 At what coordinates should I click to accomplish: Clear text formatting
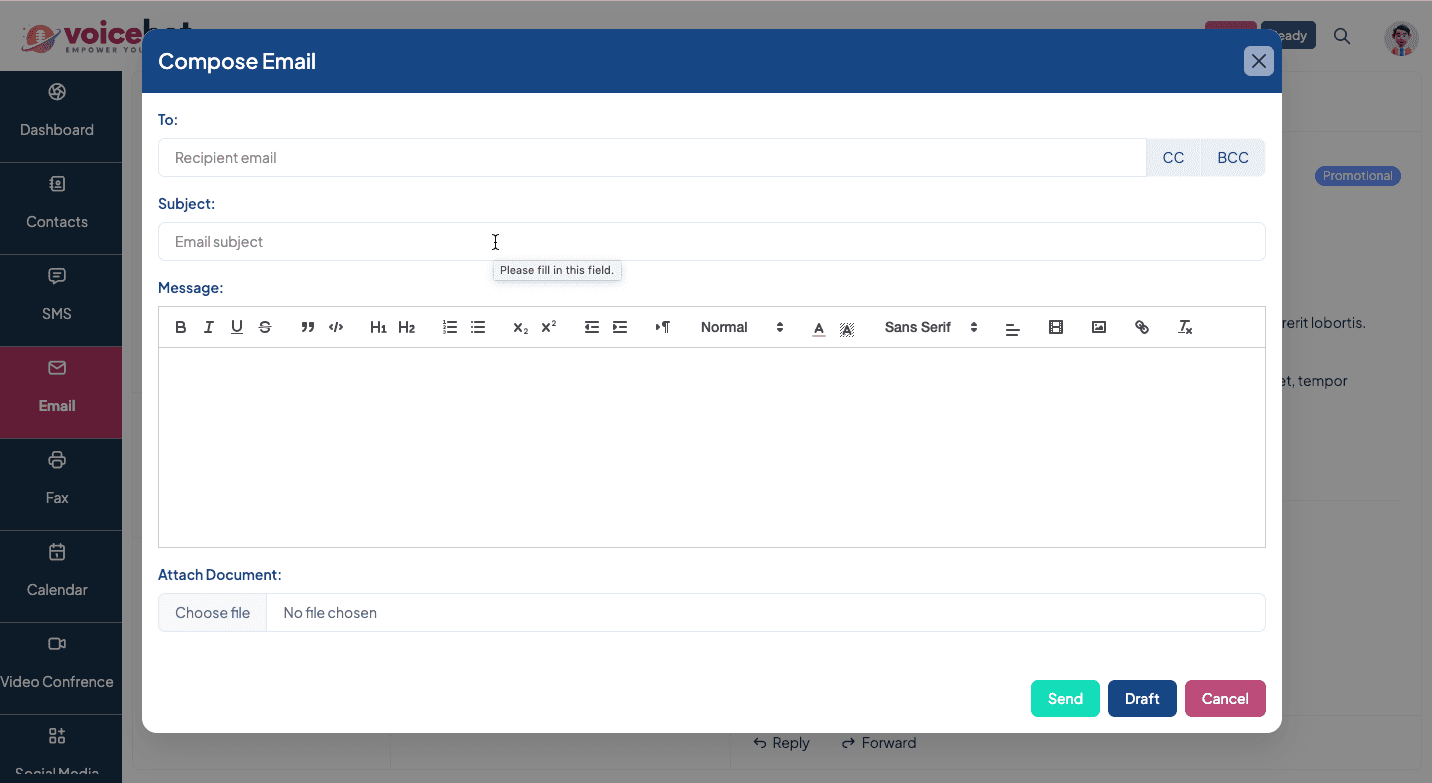pos(1185,327)
